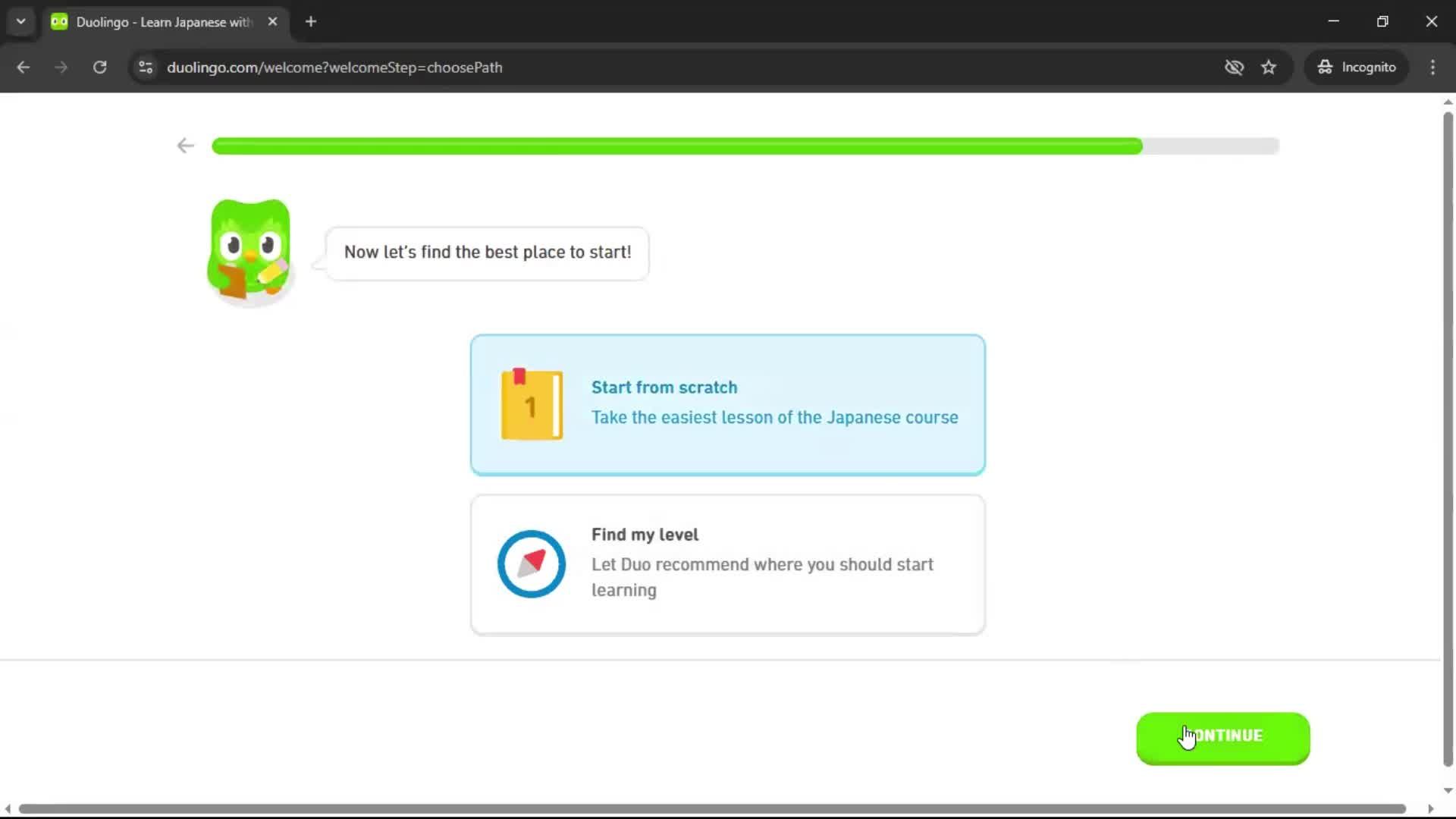Click Duo's speech bubble about finding a place to start
The image size is (1456, 819).
tap(487, 253)
